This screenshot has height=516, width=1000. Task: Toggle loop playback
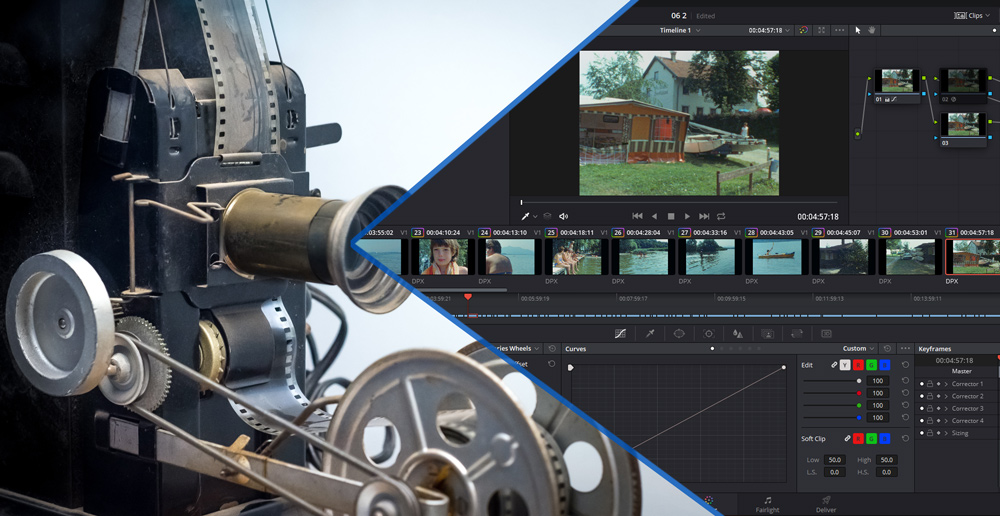[721, 216]
